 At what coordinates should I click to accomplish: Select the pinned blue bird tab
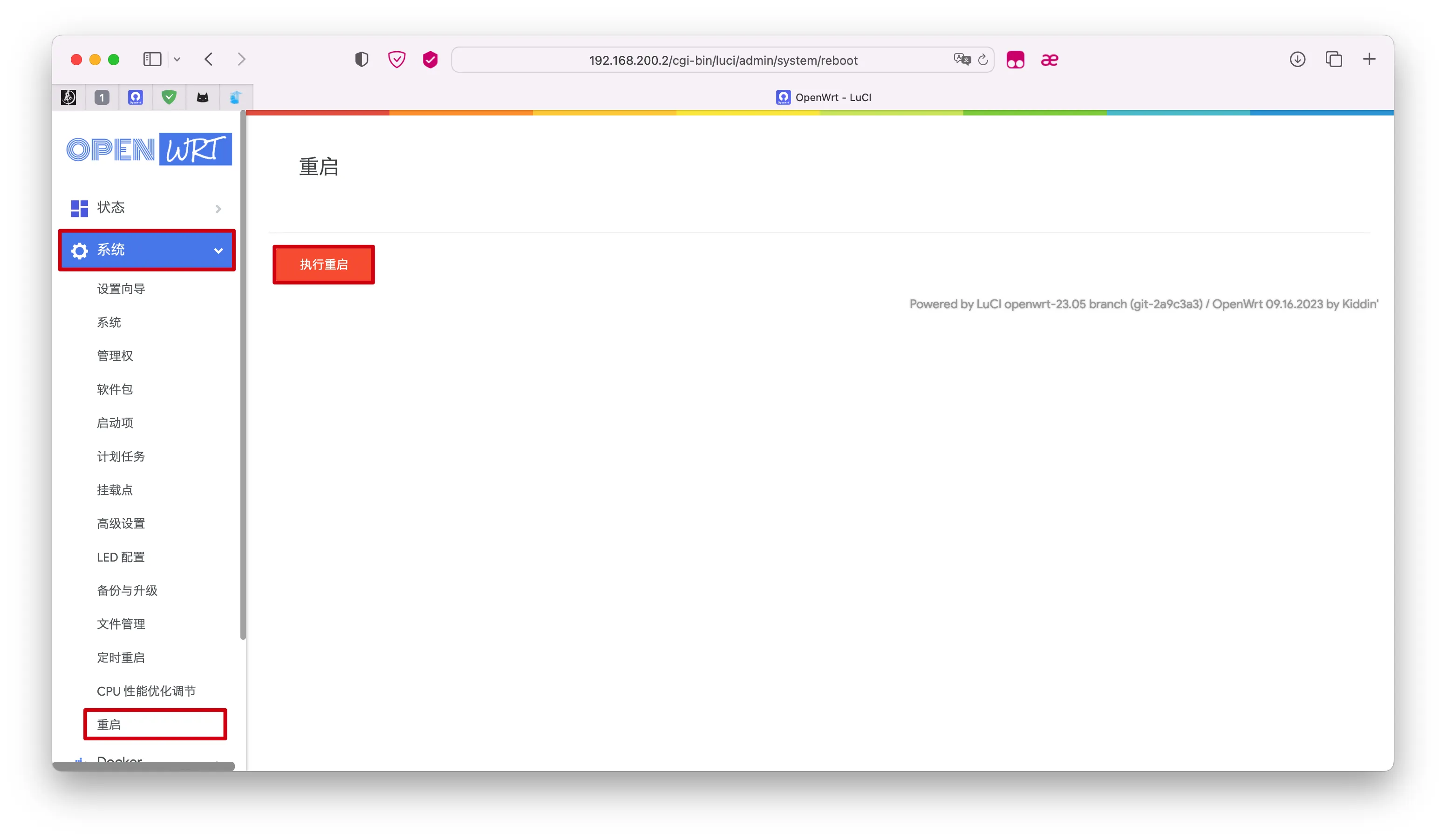[236, 97]
